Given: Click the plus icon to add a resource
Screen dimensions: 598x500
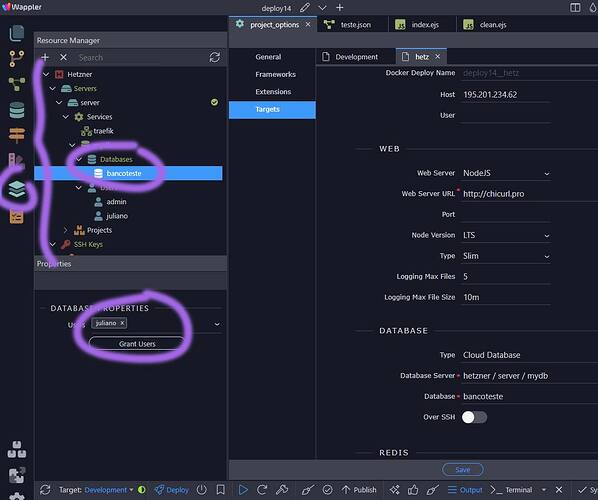Looking at the screenshot, I should 45,57.
